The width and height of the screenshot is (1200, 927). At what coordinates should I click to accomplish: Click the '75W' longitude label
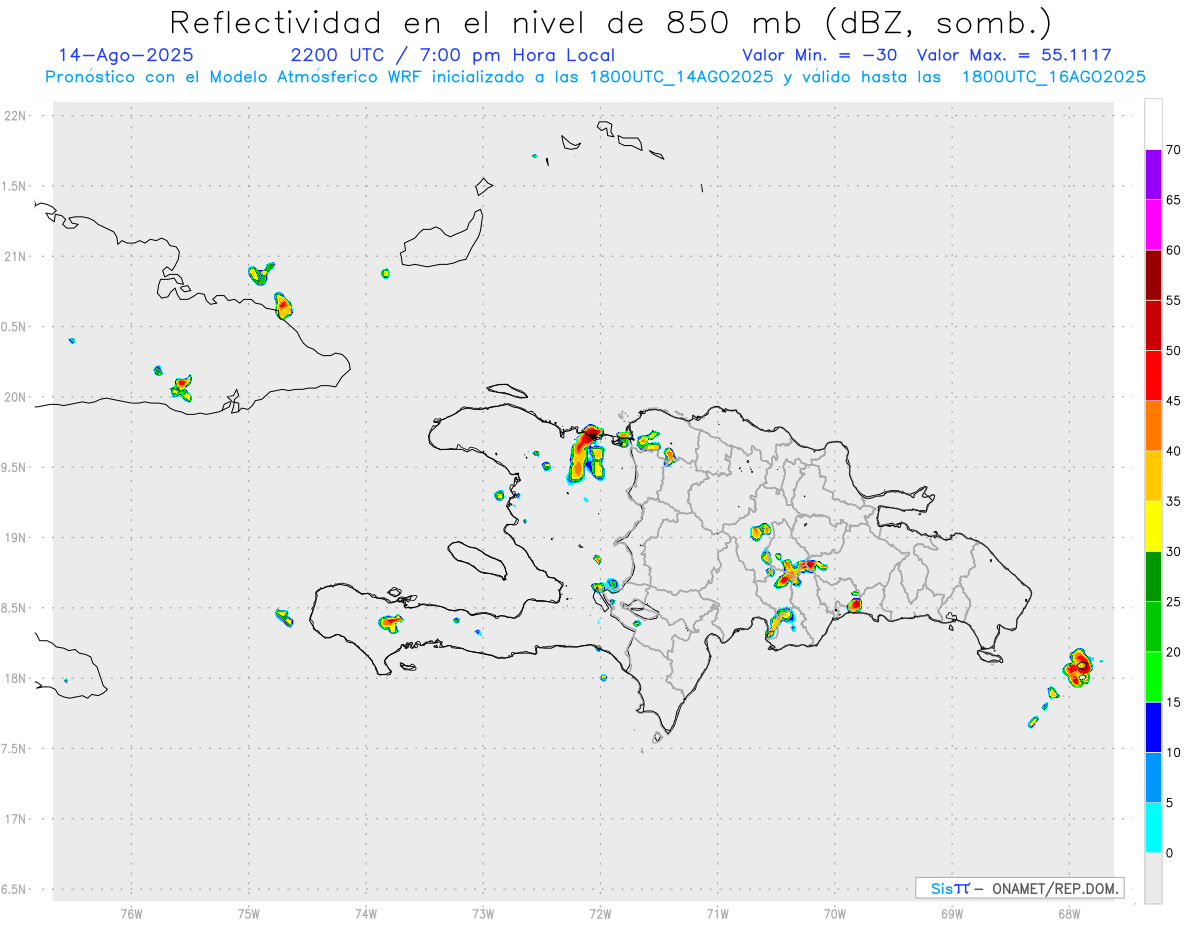point(248,913)
